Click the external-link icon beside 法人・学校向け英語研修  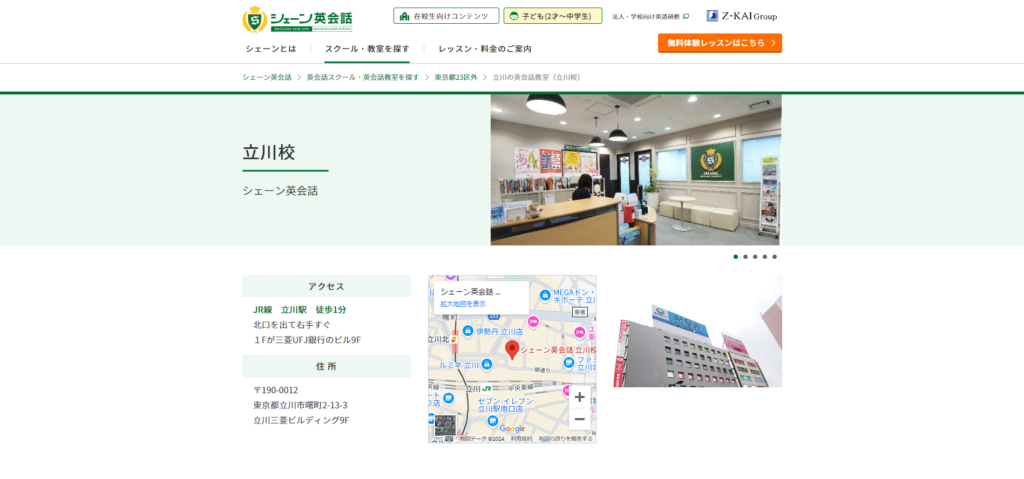(686, 16)
